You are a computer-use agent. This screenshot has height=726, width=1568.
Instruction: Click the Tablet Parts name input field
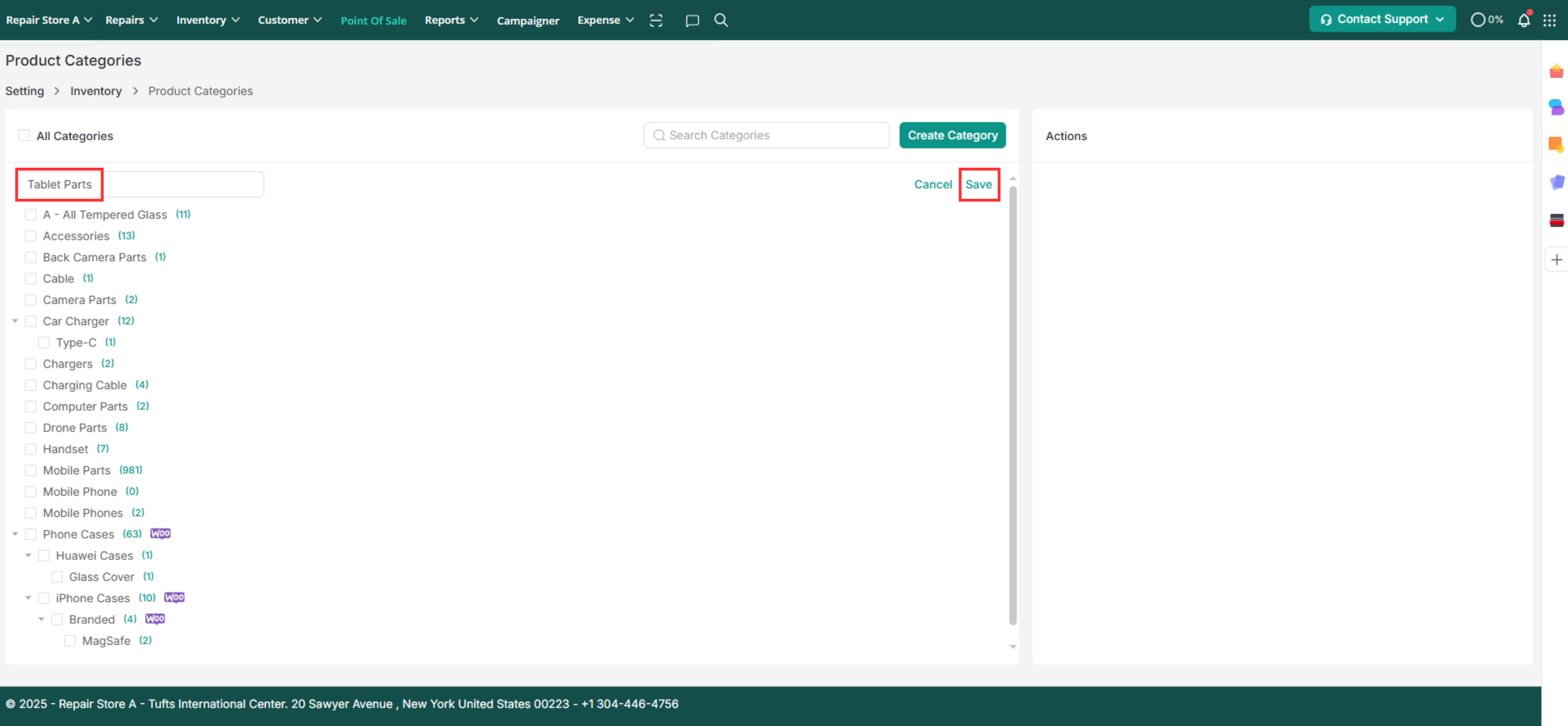(x=141, y=184)
